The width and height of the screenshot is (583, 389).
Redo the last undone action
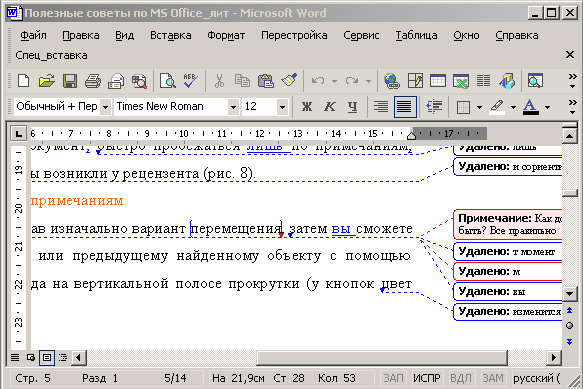coord(352,80)
